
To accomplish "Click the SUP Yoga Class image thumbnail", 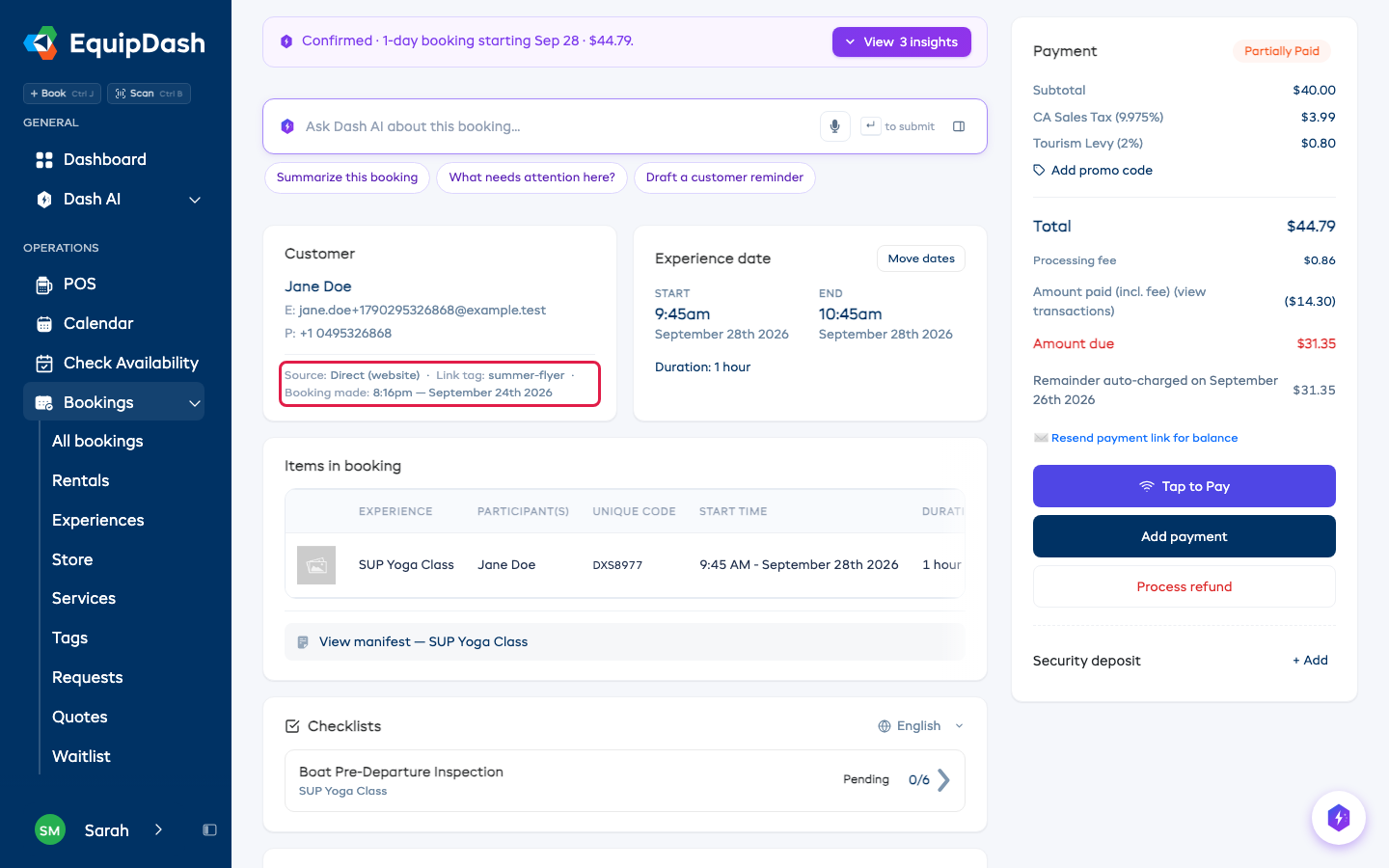I will (316, 565).
